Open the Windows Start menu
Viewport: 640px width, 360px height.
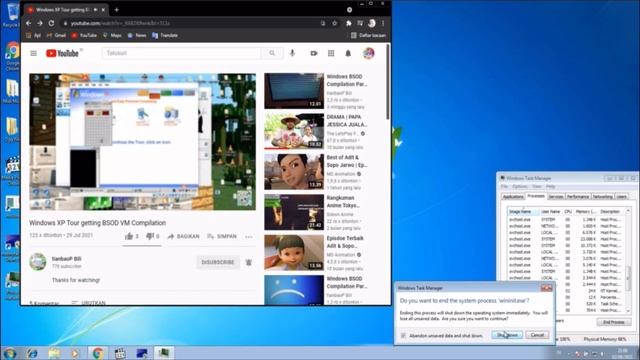[9, 353]
